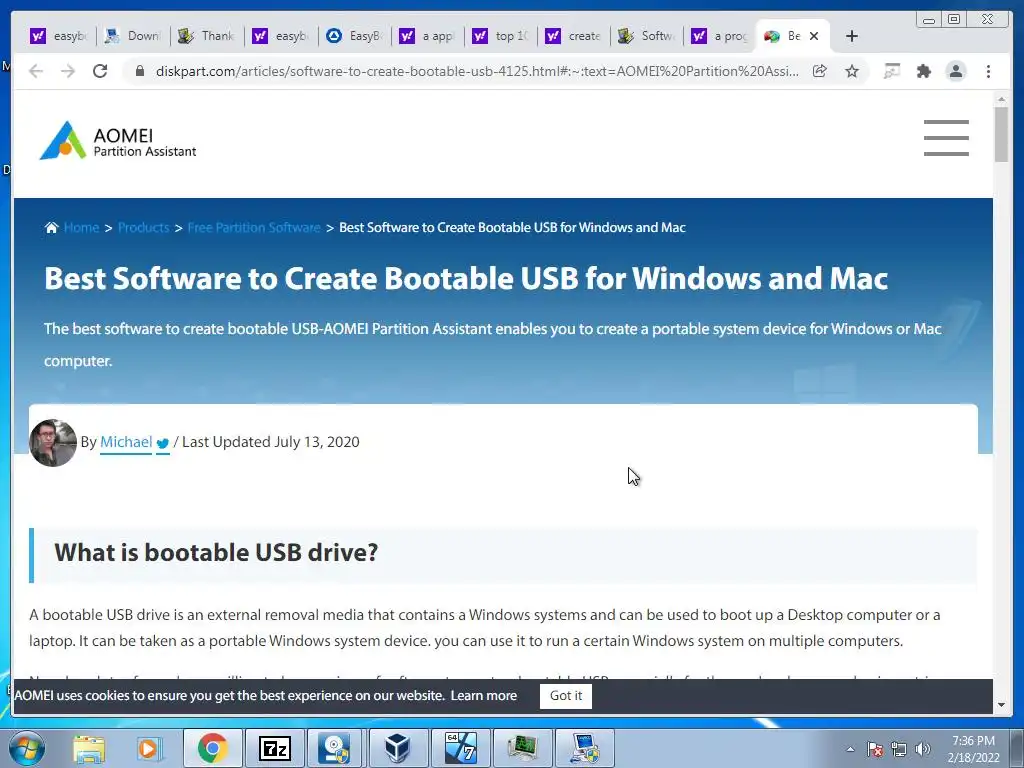
Task: Dismiss cookie banner with Got it
Action: tap(566, 696)
